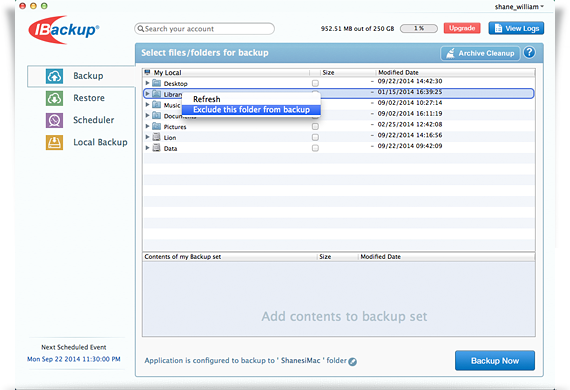Click the Library folder icon

click(156, 94)
